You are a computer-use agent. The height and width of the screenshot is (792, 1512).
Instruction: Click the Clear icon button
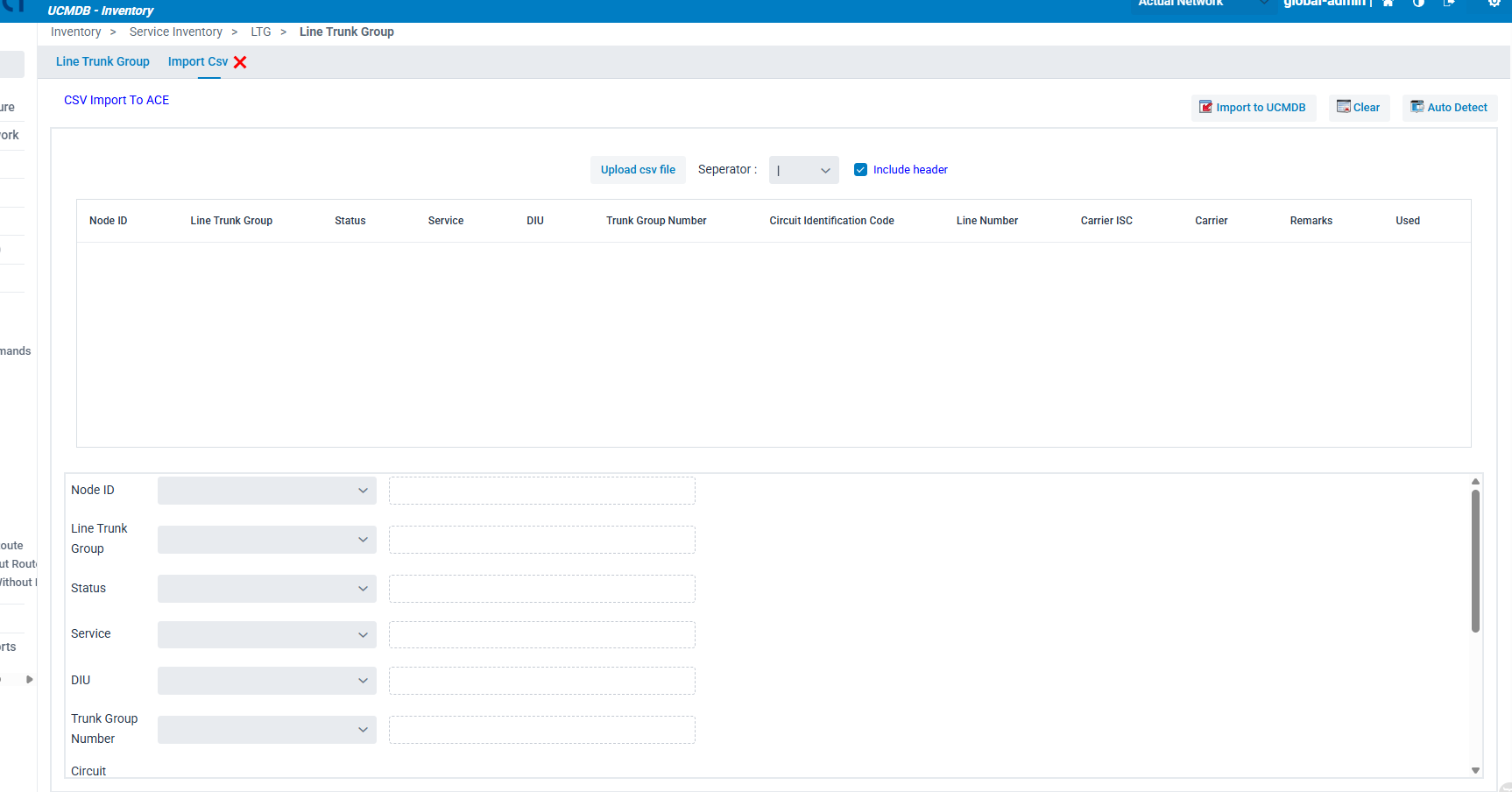click(1343, 107)
